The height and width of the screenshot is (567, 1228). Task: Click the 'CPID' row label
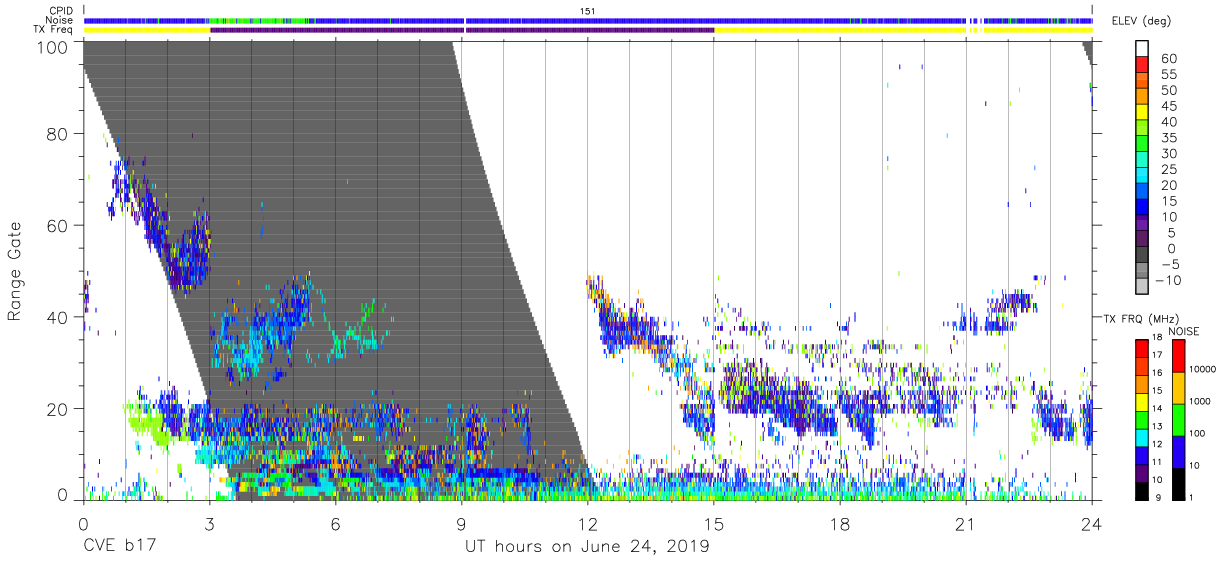(x=60, y=10)
